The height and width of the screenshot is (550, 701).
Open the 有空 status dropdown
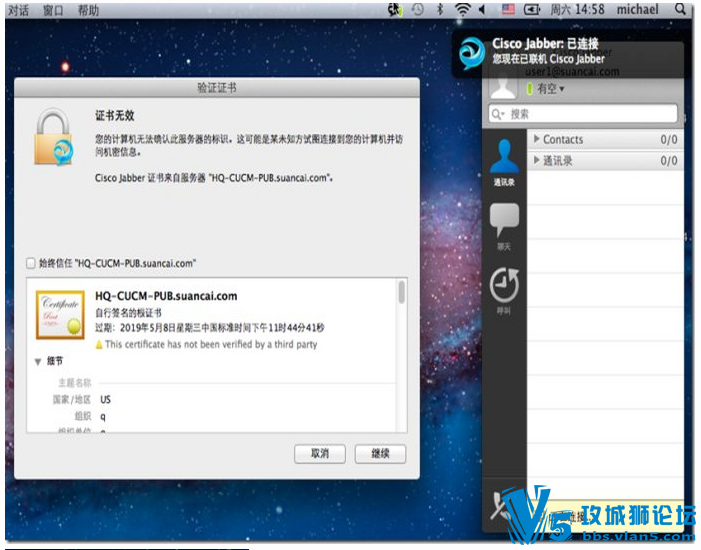550,89
